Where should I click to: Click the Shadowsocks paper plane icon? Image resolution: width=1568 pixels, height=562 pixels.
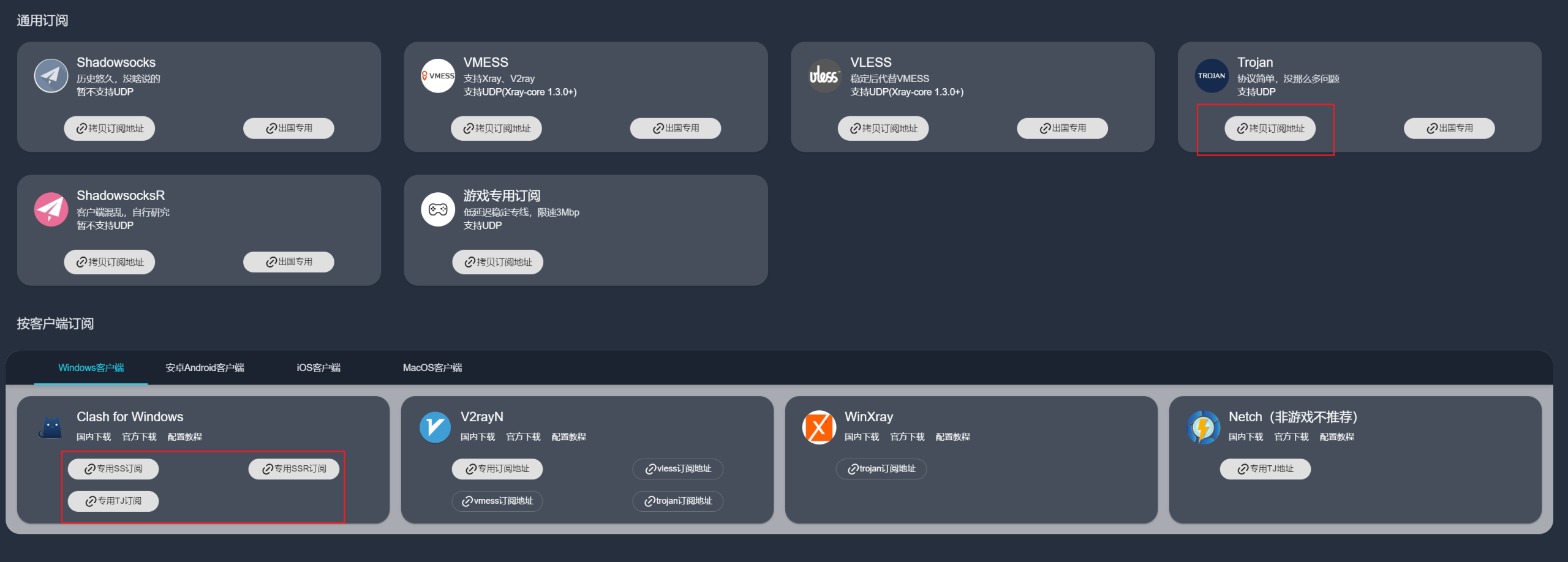pyautogui.click(x=51, y=76)
